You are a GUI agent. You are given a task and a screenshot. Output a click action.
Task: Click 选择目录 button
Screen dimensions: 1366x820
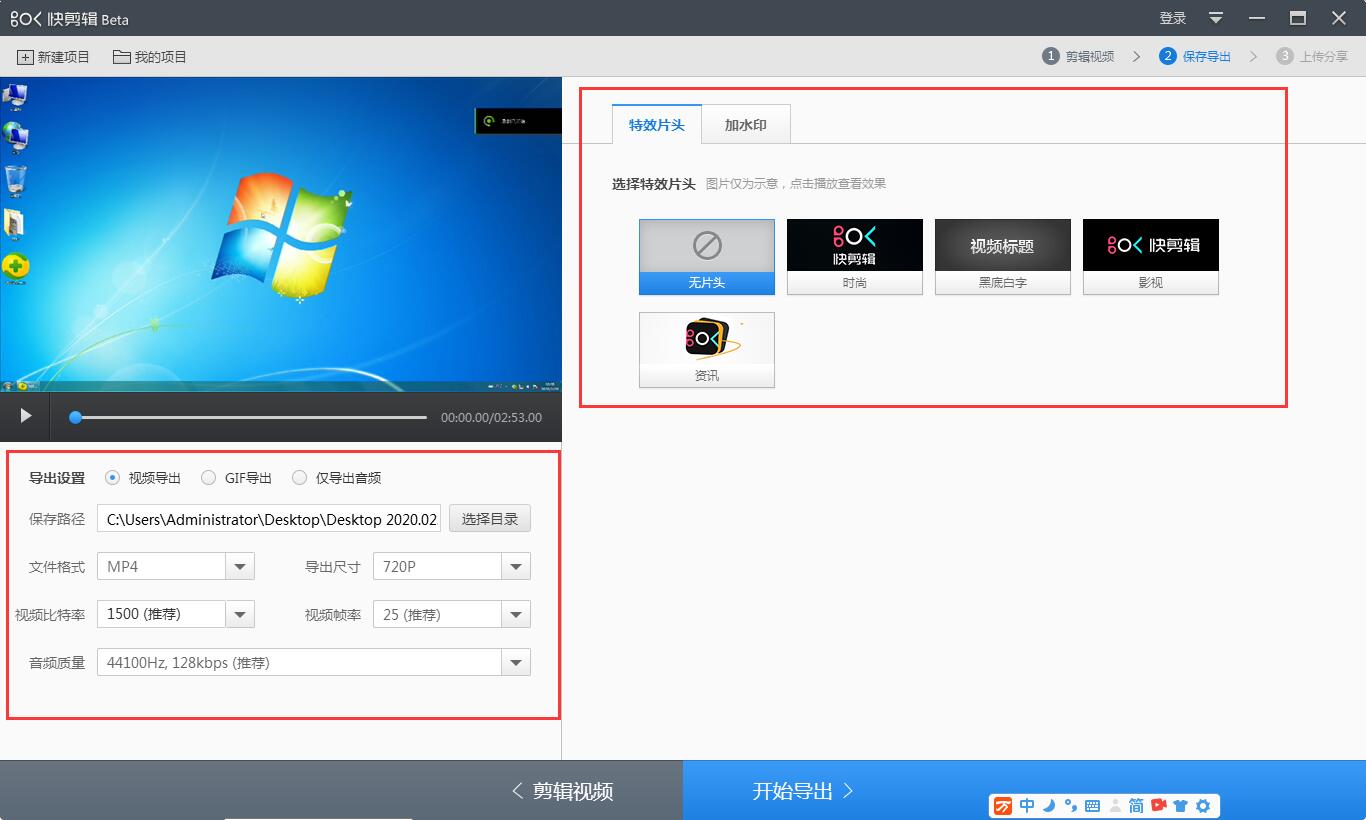[x=490, y=519]
